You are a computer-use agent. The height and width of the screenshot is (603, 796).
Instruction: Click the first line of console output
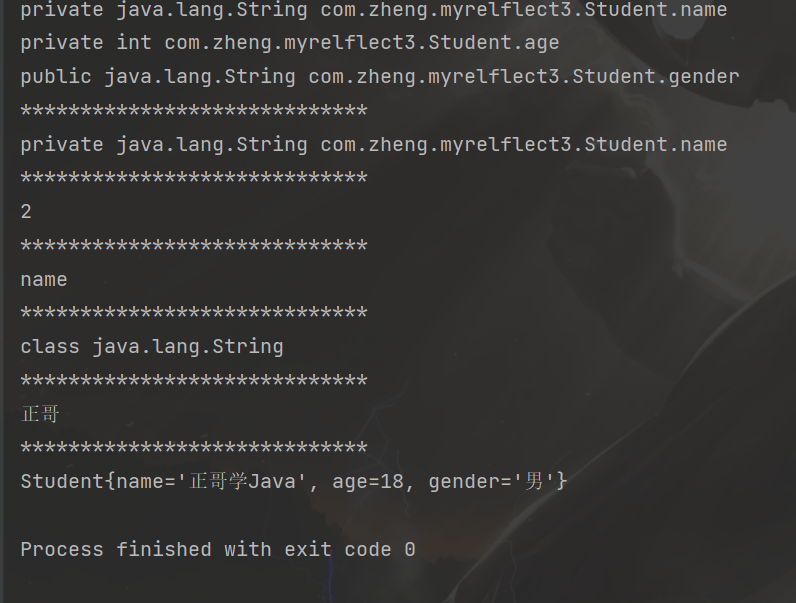pos(373,10)
